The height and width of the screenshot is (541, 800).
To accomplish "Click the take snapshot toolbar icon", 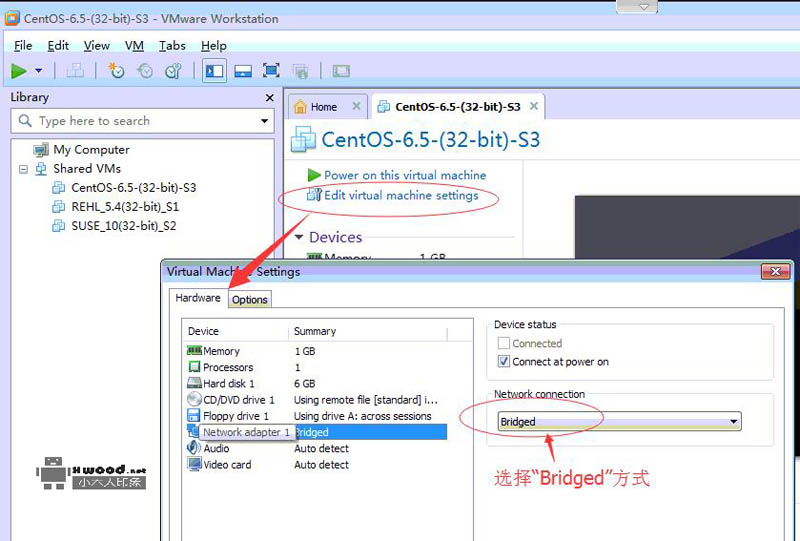I will click(x=117, y=71).
